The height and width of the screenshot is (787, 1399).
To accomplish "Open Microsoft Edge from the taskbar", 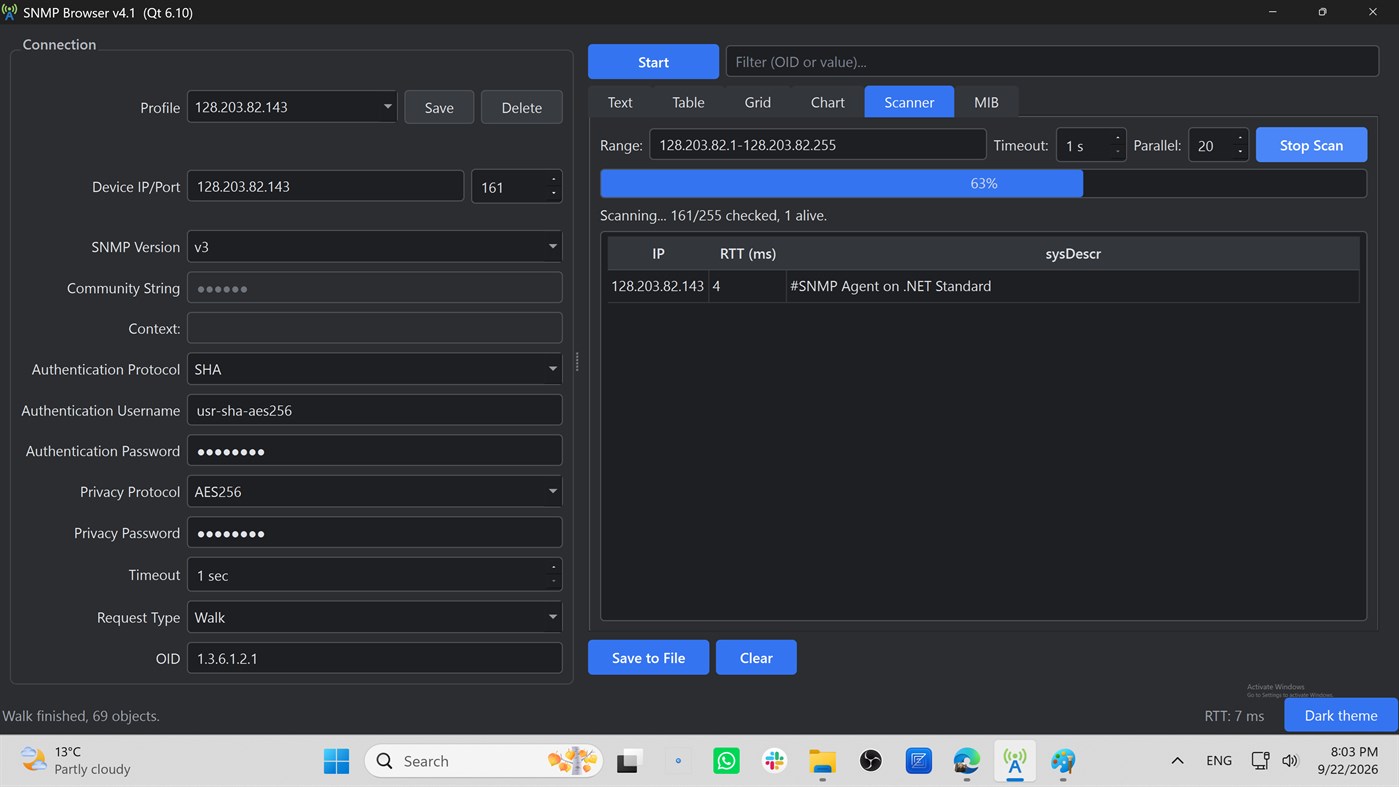I will 967,761.
